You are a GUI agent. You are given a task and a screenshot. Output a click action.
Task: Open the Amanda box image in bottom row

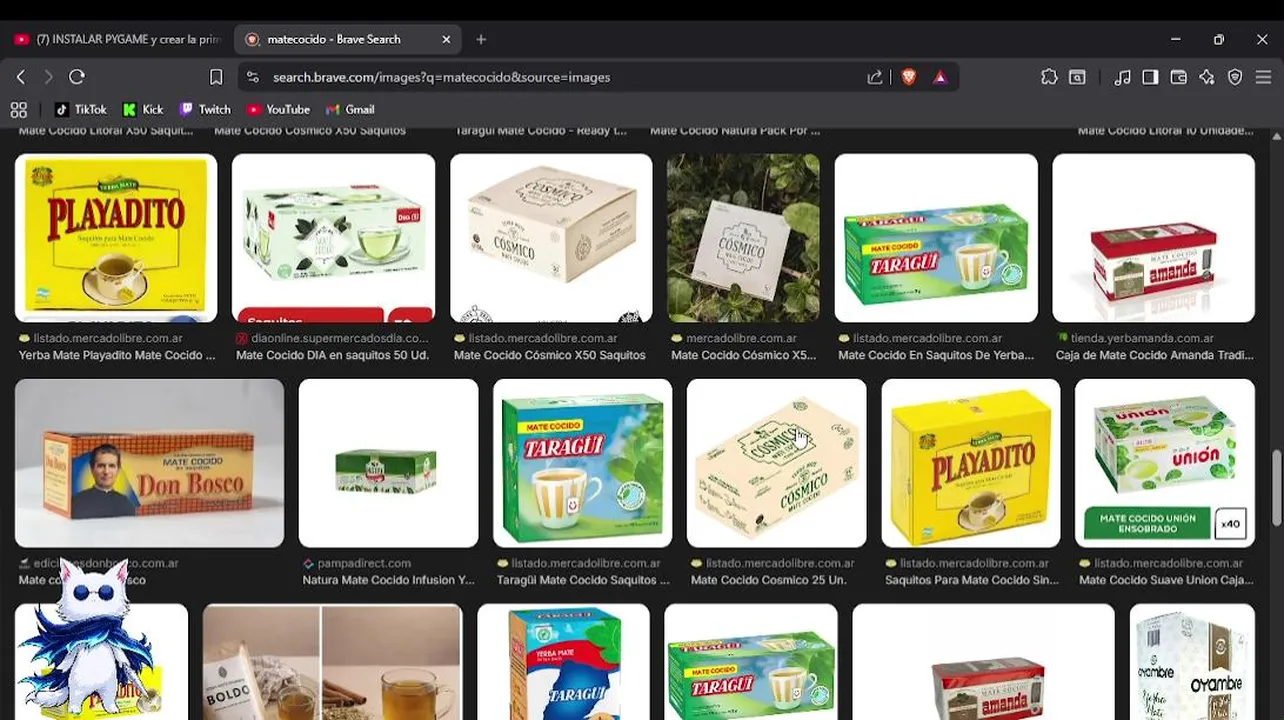pyautogui.click(x=983, y=662)
